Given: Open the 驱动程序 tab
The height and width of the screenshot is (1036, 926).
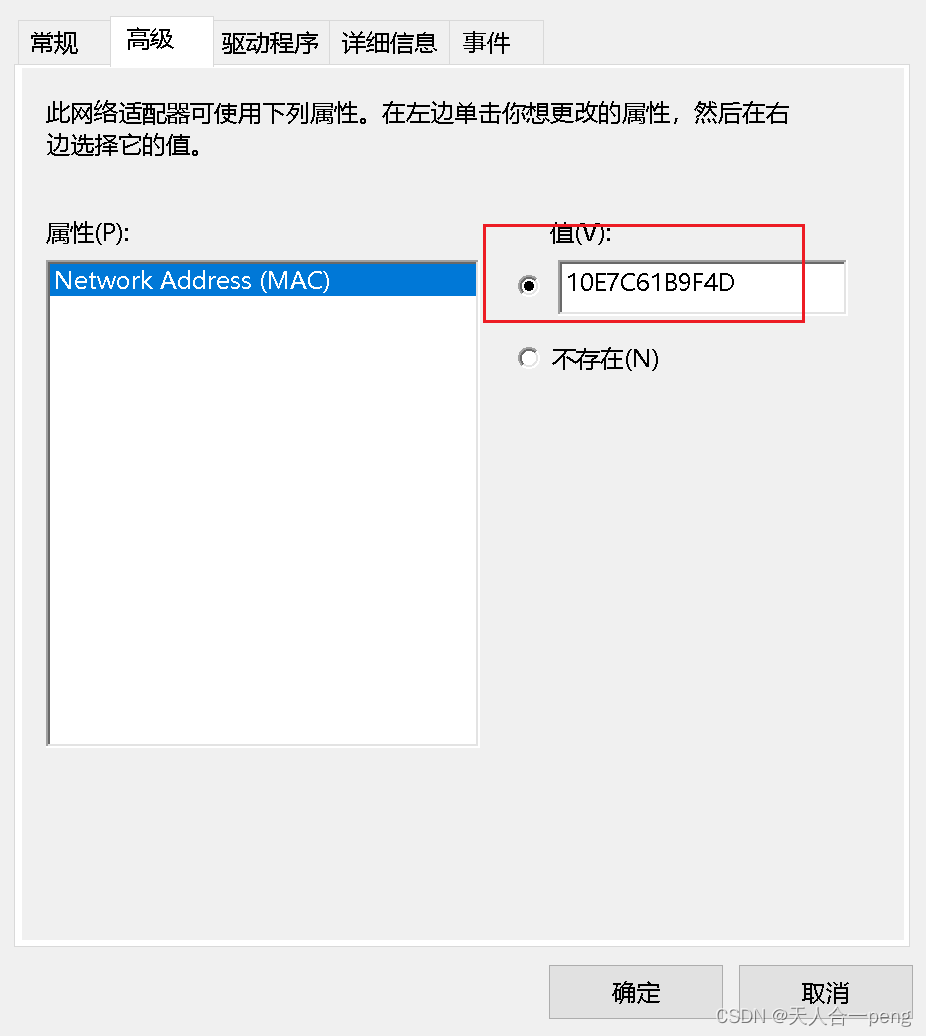Looking at the screenshot, I should [x=271, y=43].
